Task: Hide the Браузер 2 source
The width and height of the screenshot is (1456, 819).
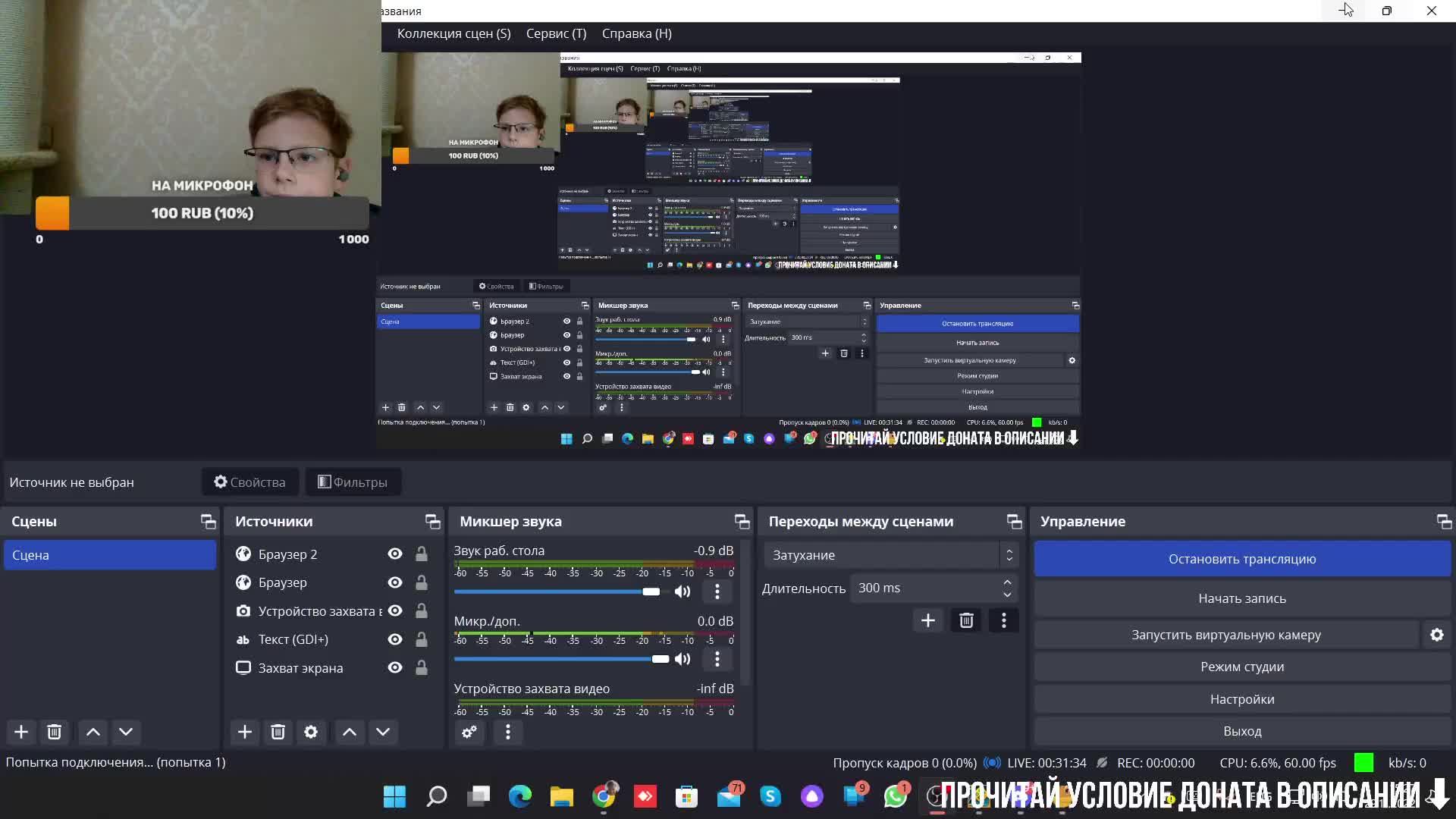Action: 394,554
